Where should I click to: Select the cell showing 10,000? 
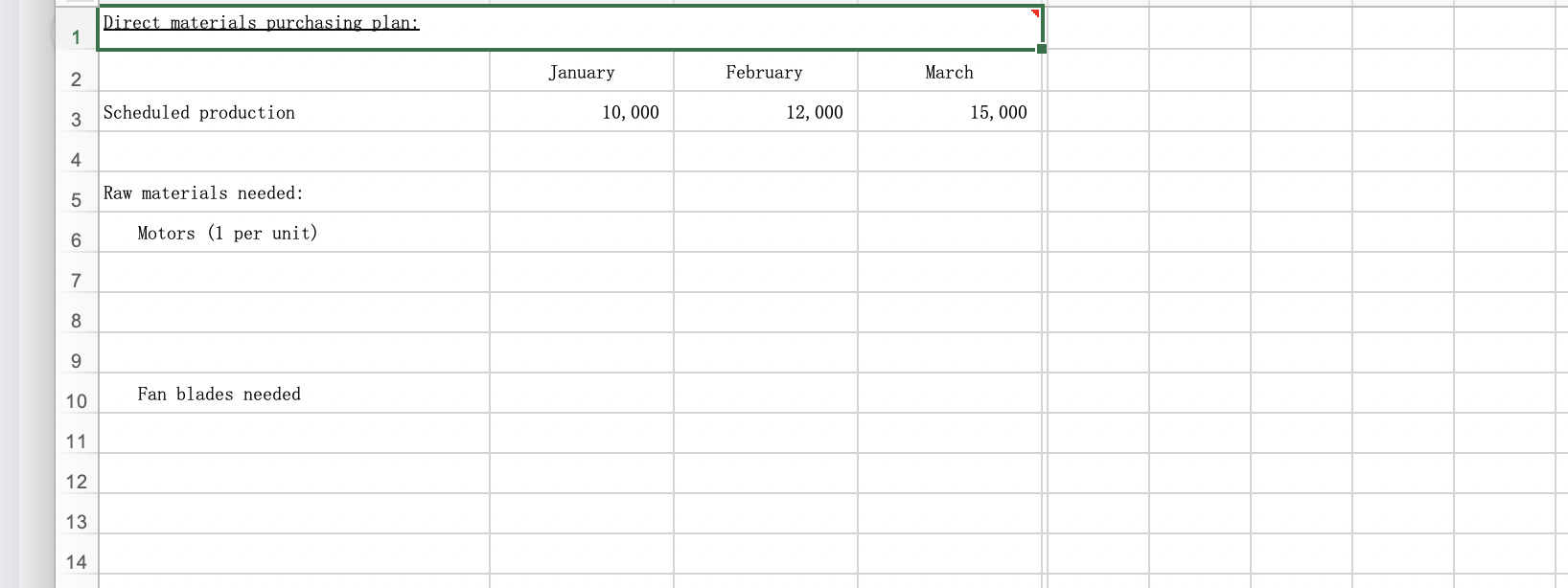pos(582,112)
